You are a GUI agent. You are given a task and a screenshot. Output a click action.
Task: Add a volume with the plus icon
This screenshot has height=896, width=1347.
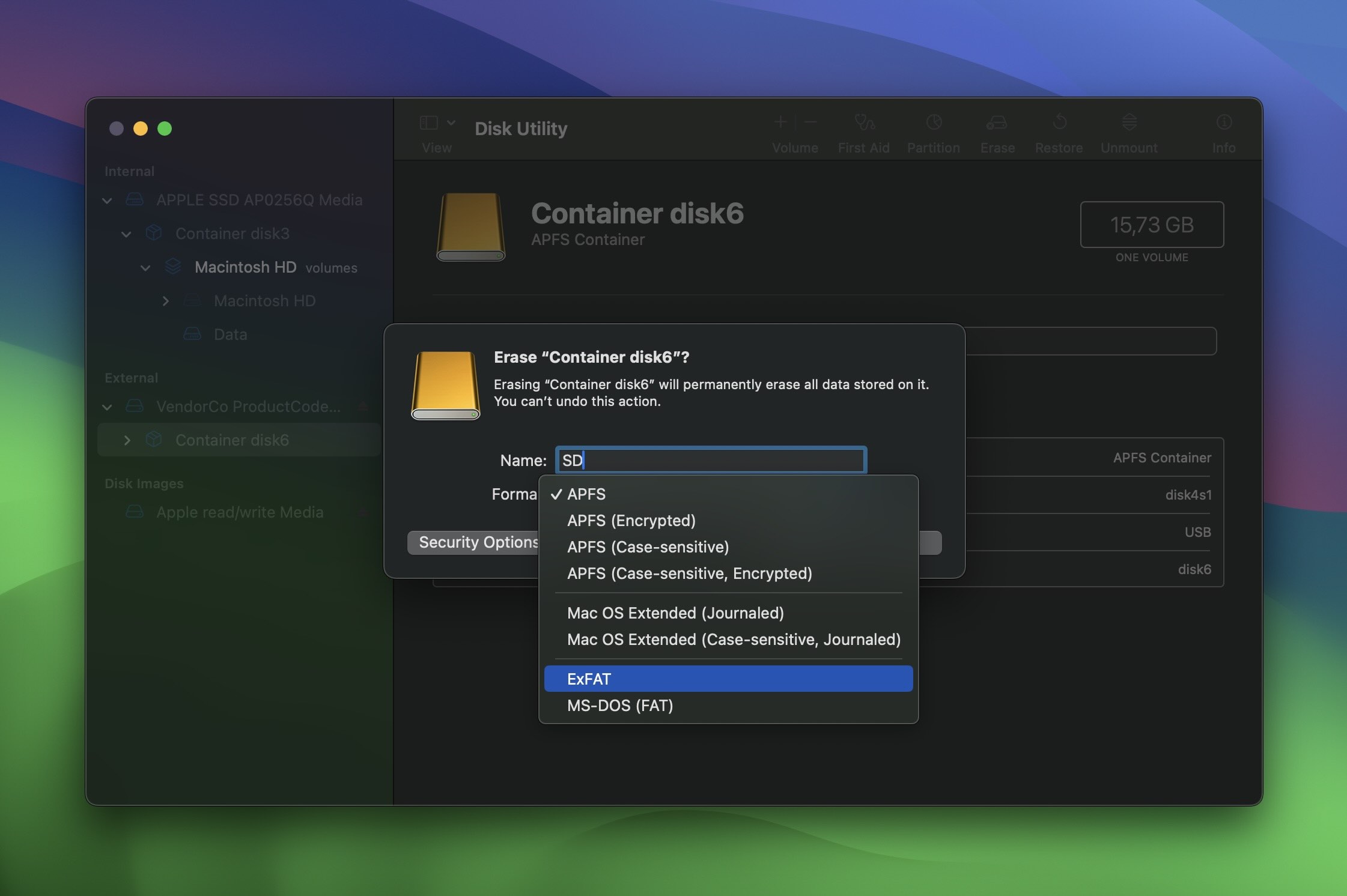780,123
